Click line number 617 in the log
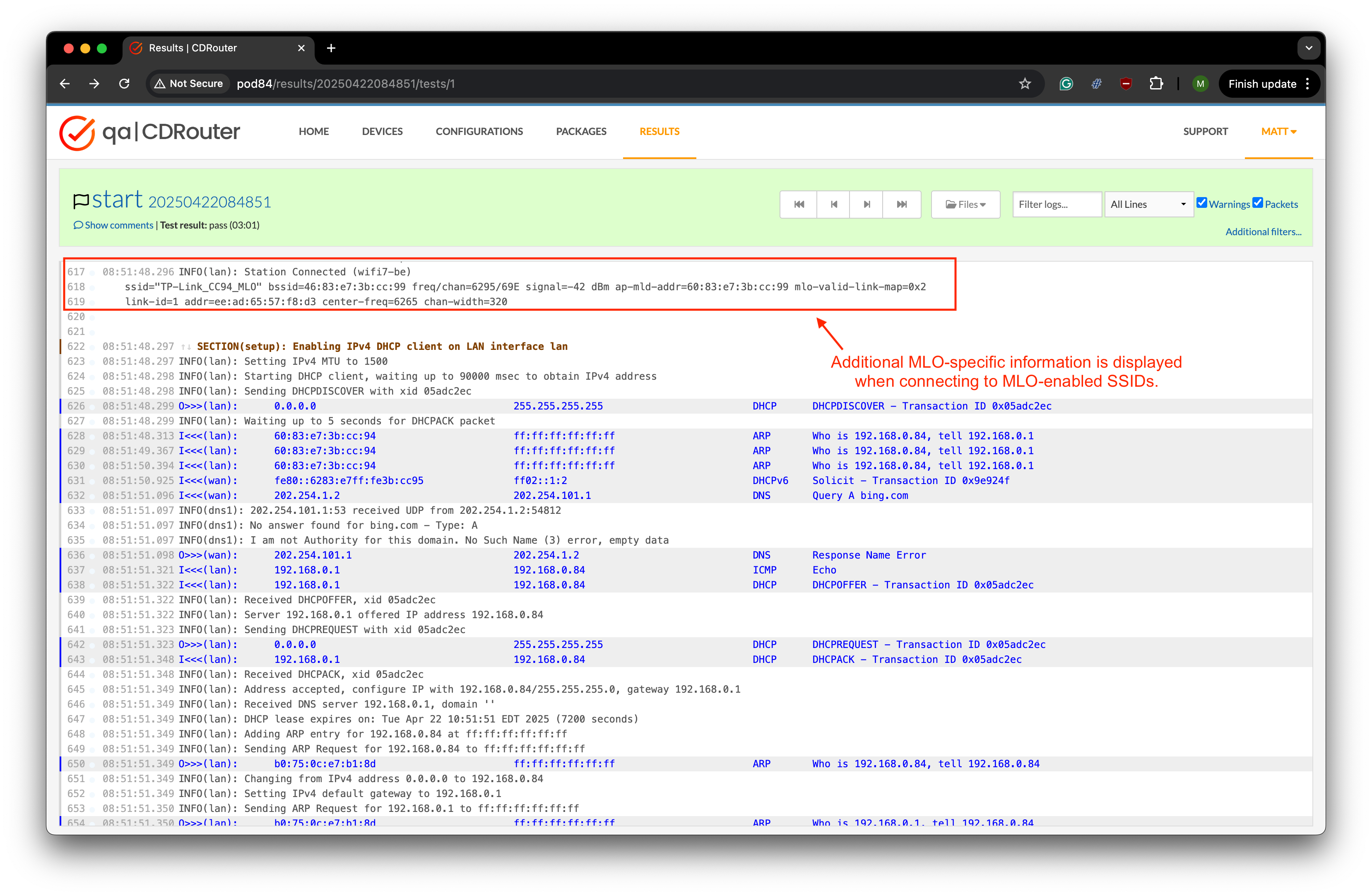 76,272
